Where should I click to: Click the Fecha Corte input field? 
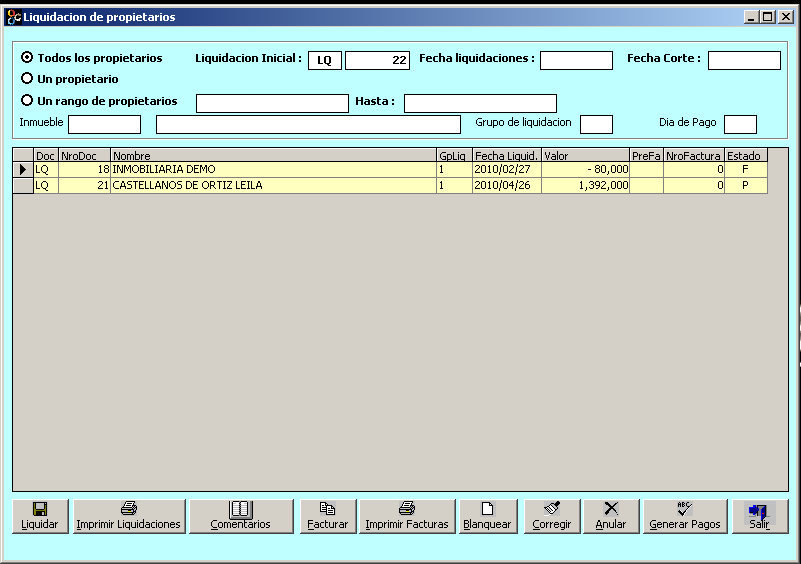[x=744, y=60]
